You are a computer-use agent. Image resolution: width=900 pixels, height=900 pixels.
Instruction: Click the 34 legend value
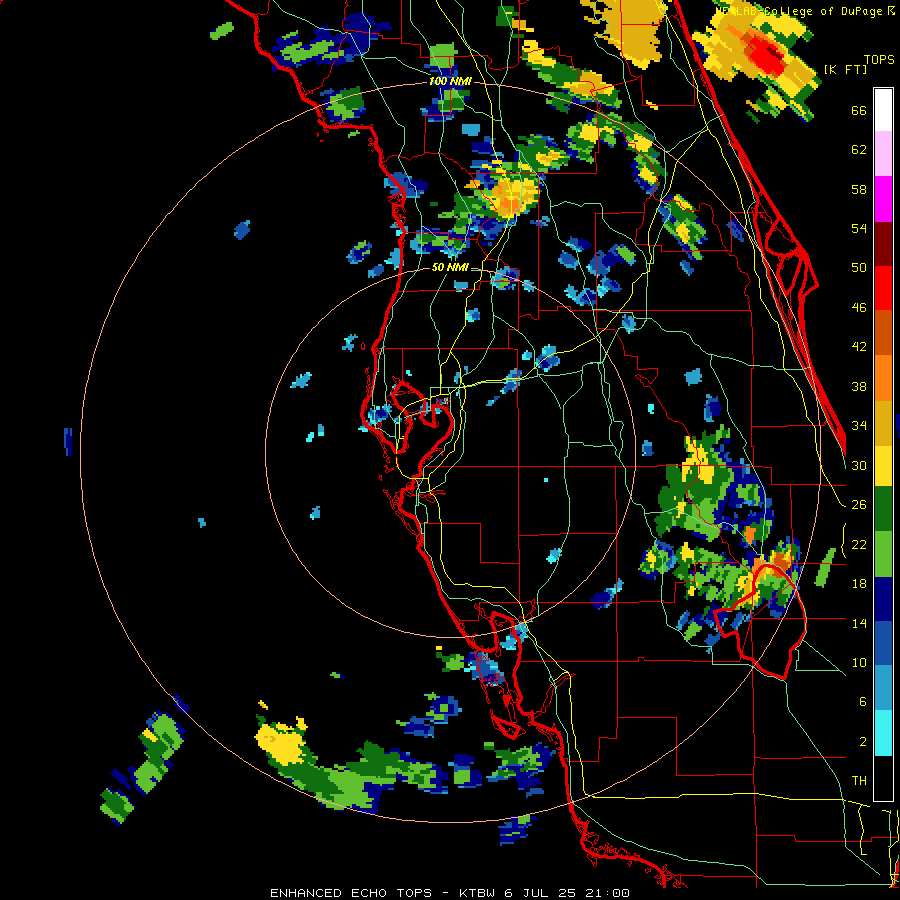pyautogui.click(x=859, y=426)
